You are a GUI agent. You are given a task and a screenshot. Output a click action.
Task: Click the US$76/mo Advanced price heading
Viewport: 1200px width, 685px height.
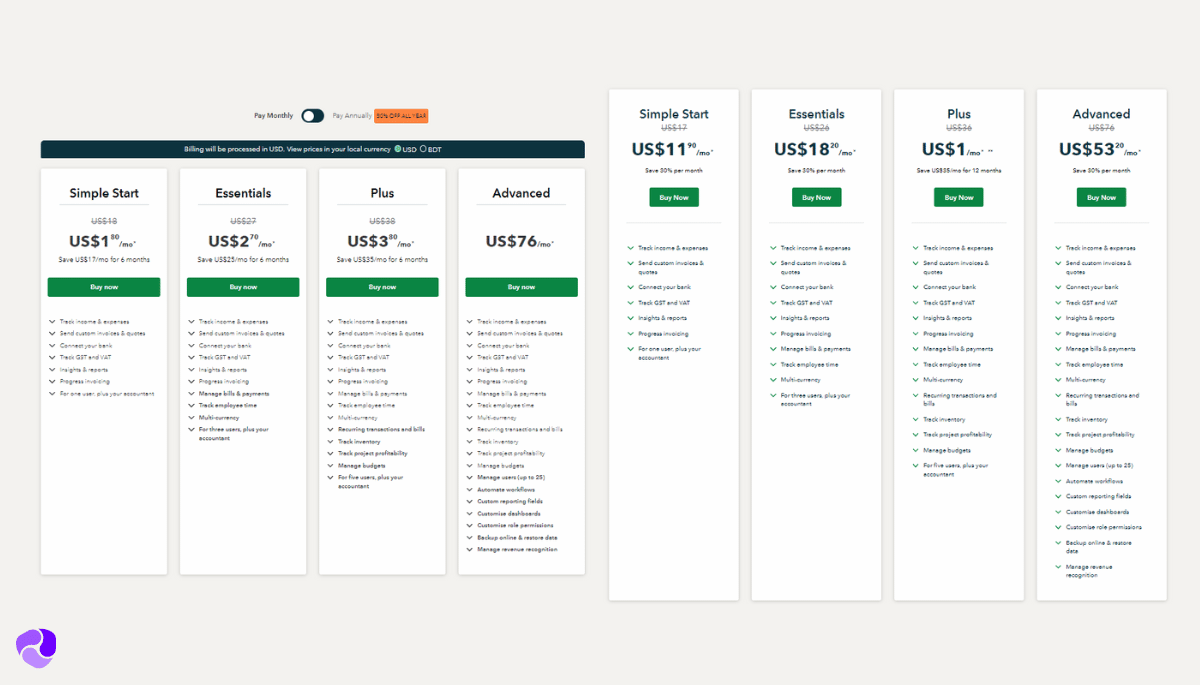(x=520, y=242)
